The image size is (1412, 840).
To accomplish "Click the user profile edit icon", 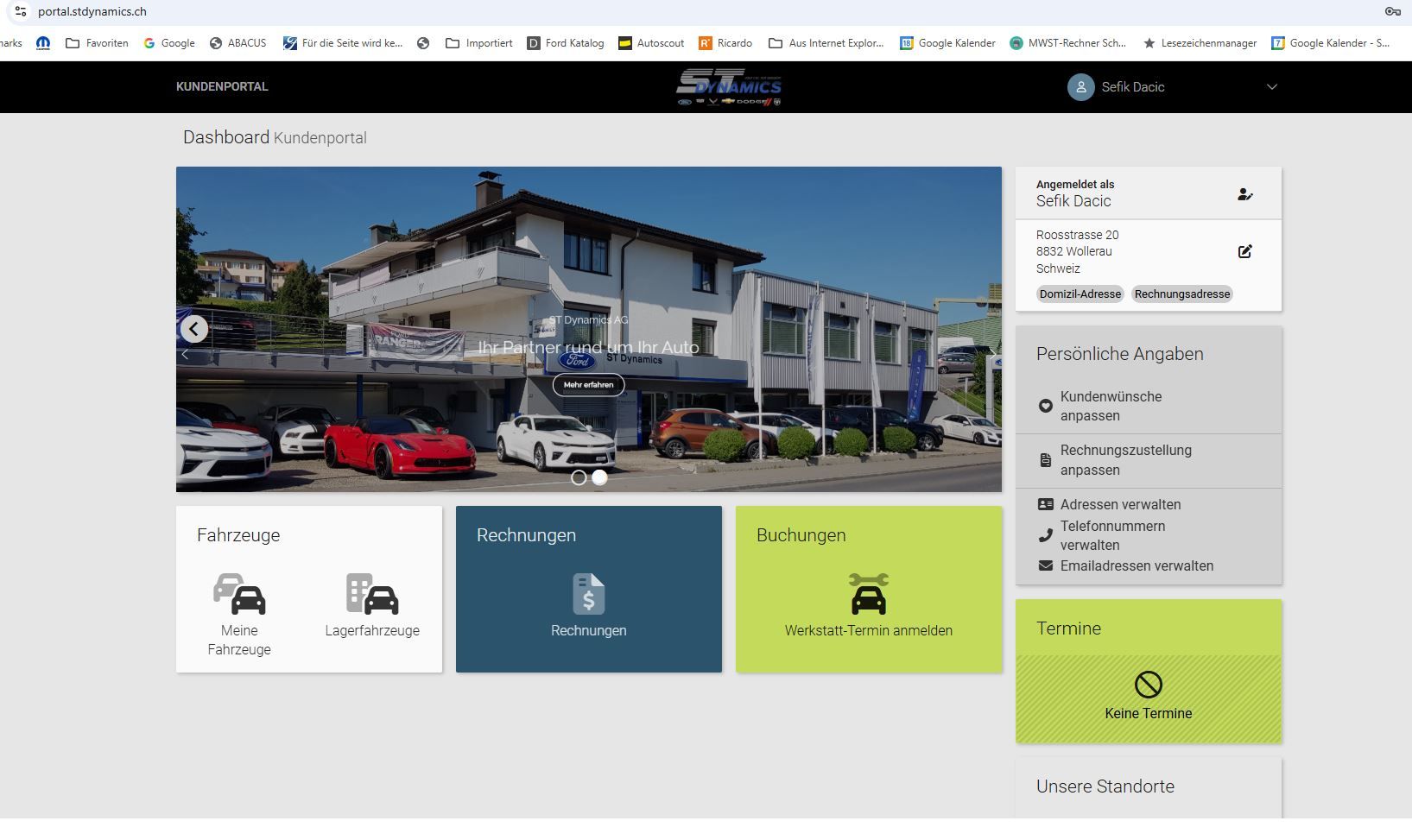I will 1244,194.
